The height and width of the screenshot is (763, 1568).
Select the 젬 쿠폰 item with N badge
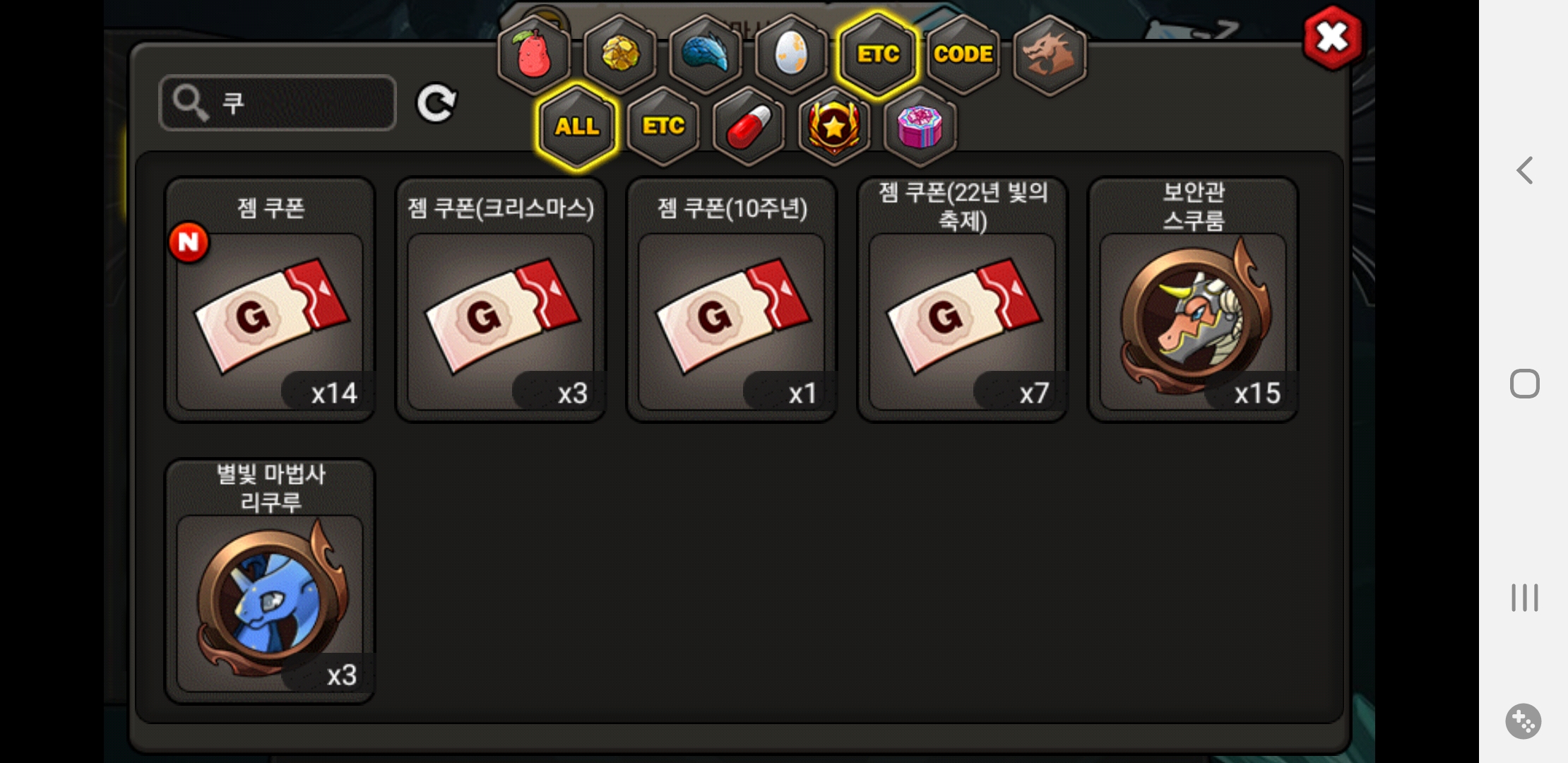coord(270,300)
